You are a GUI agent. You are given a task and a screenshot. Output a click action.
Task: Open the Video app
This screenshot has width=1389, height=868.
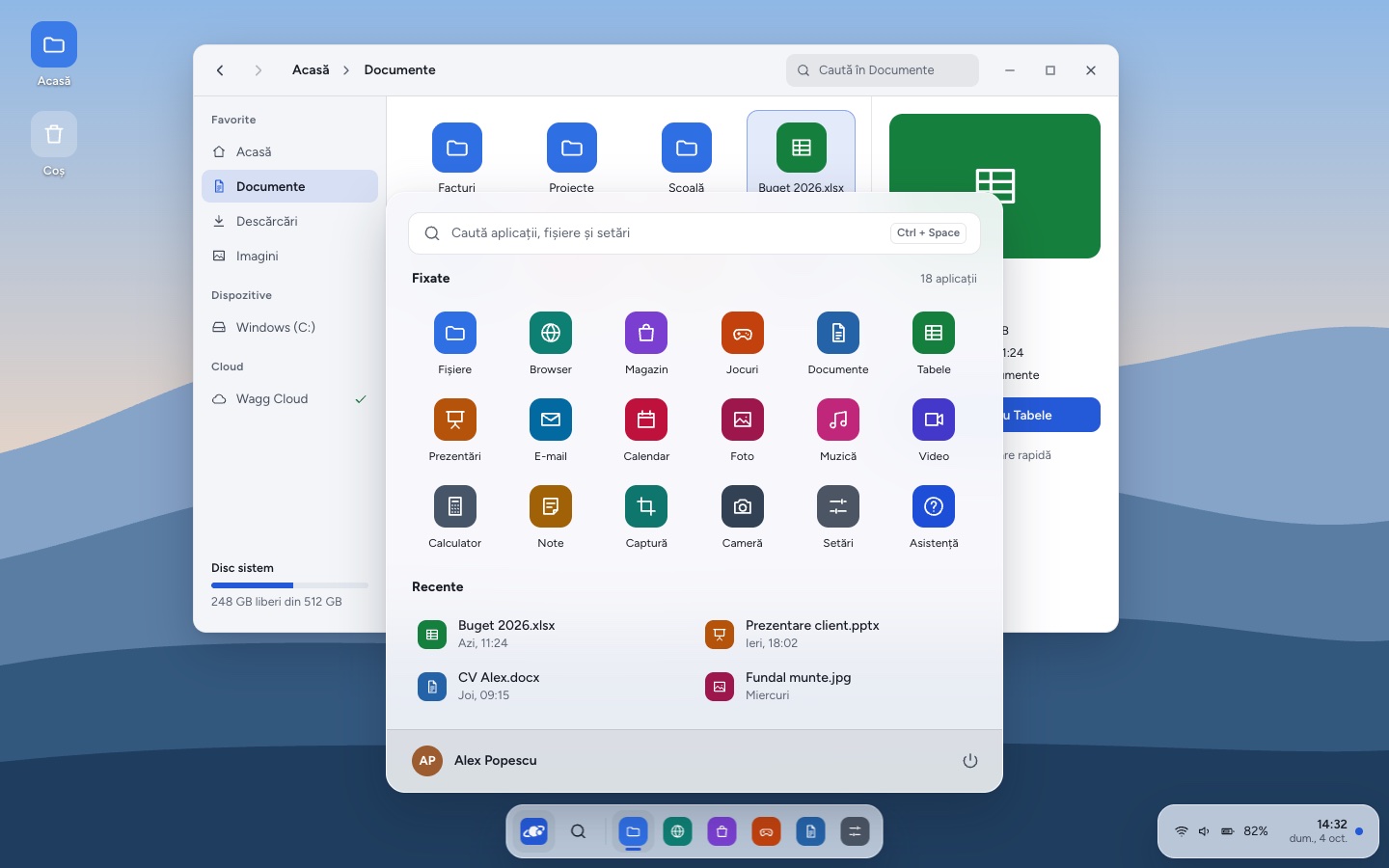[x=934, y=431]
